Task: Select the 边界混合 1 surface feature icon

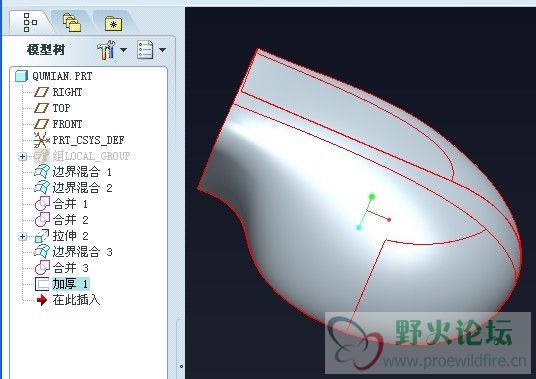Action: (42, 172)
